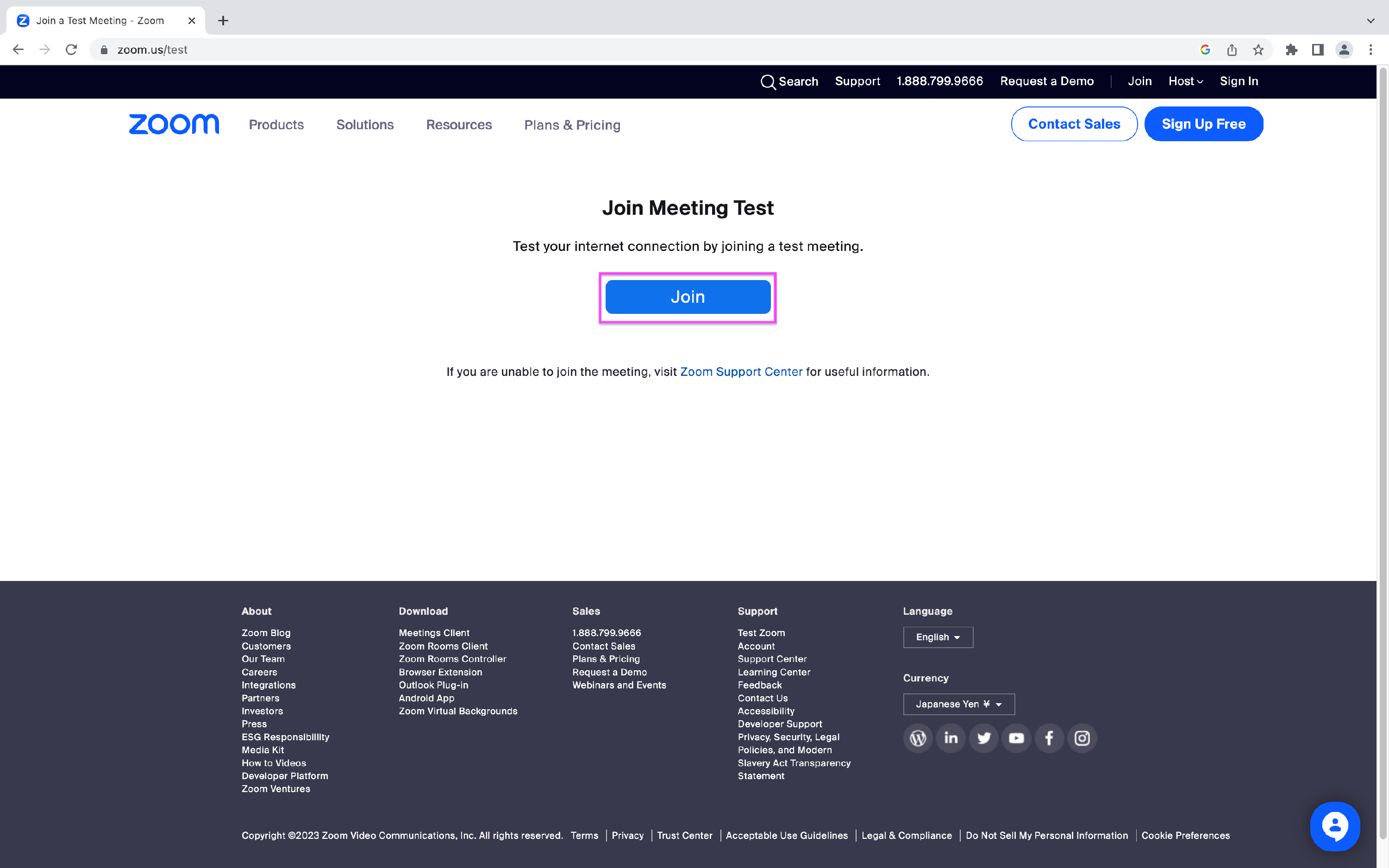Image resolution: width=1389 pixels, height=868 pixels.
Task: Open Zoom's Facebook page icon
Action: tap(1049, 738)
